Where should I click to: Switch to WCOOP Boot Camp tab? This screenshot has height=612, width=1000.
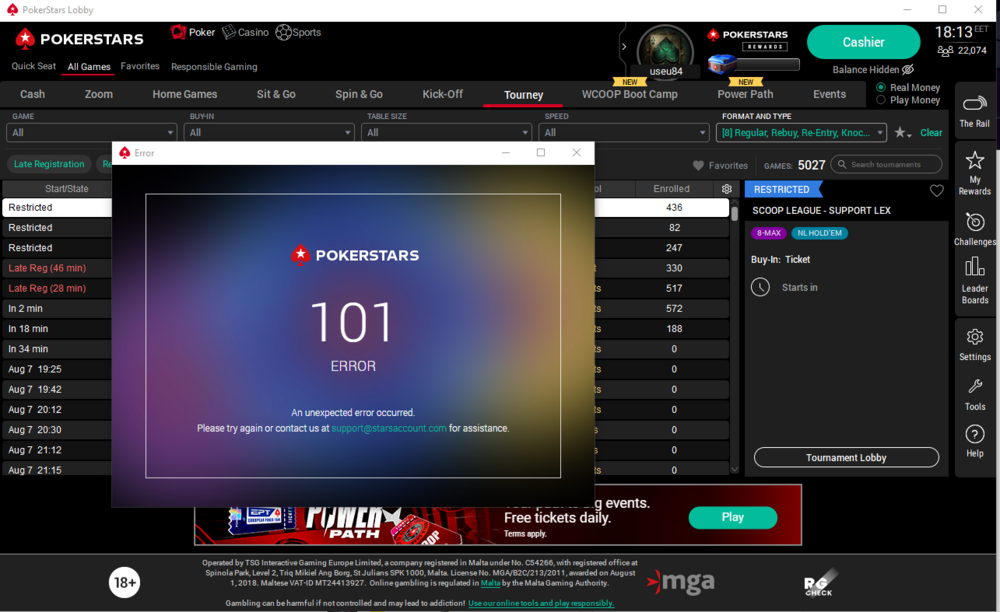pos(629,94)
